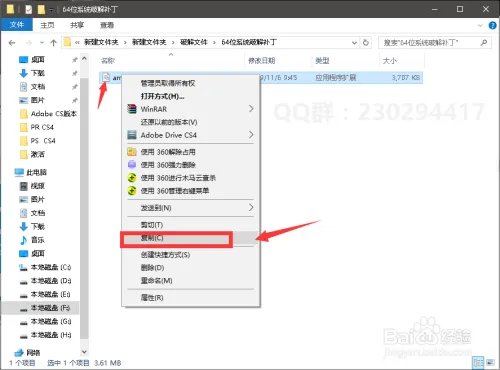Open the 共享 ribbon tab
Image resolution: width=500 pixels, height=370 pixels.
pyautogui.click(x=77, y=25)
